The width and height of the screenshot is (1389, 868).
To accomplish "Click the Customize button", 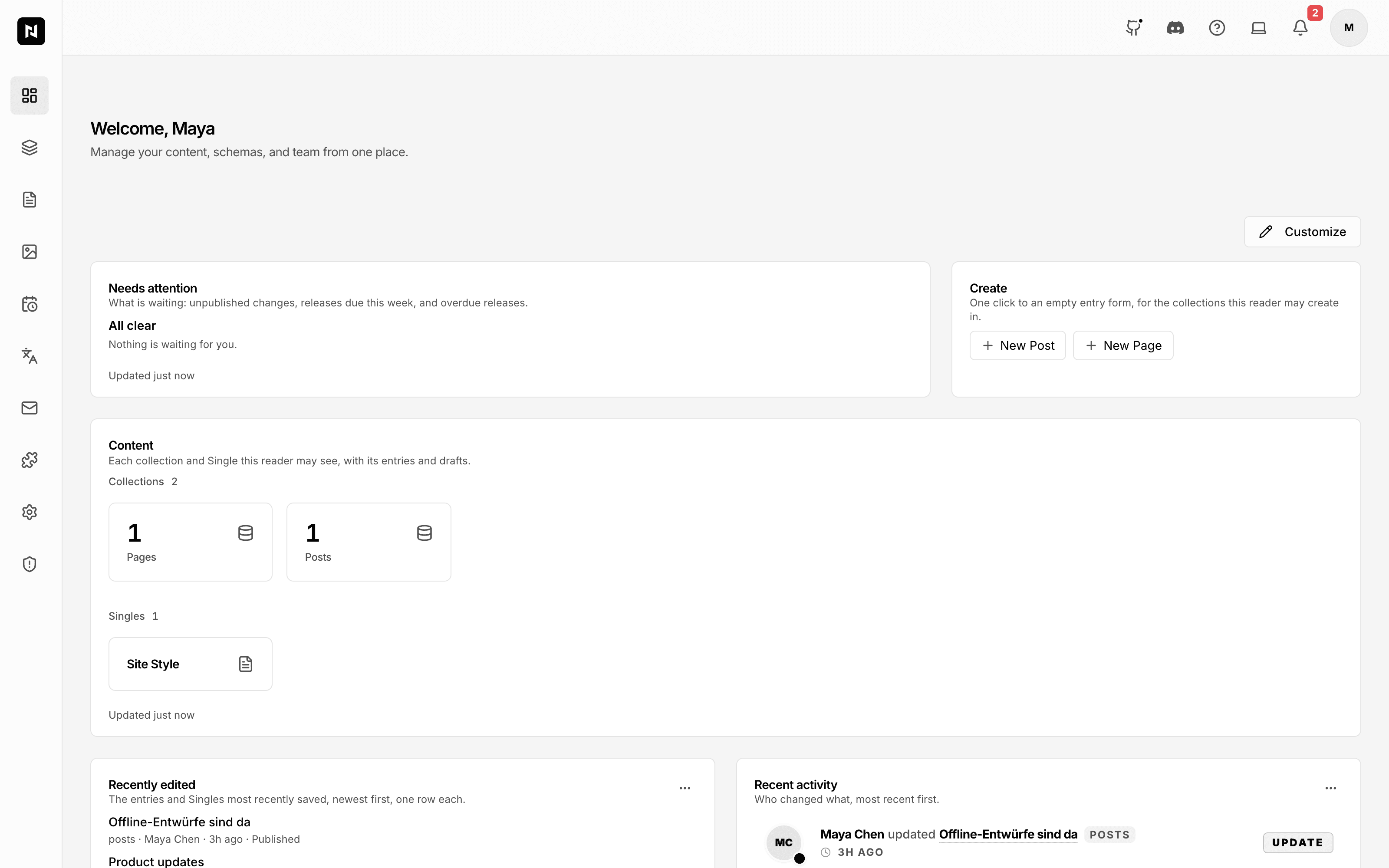I will [1302, 232].
